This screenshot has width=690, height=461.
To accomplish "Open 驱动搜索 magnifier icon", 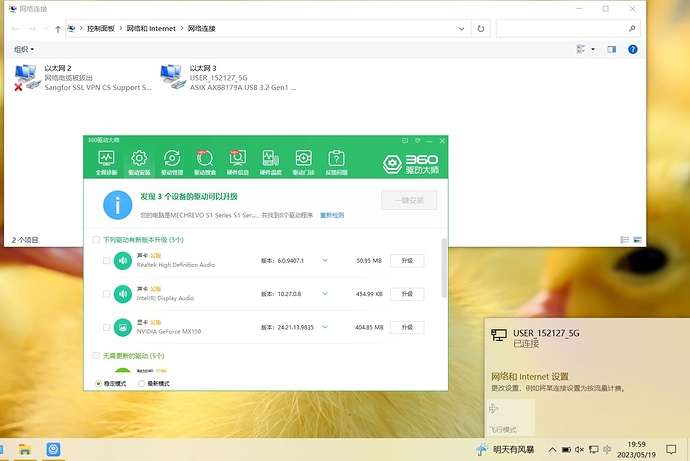I will pyautogui.click(x=205, y=162).
